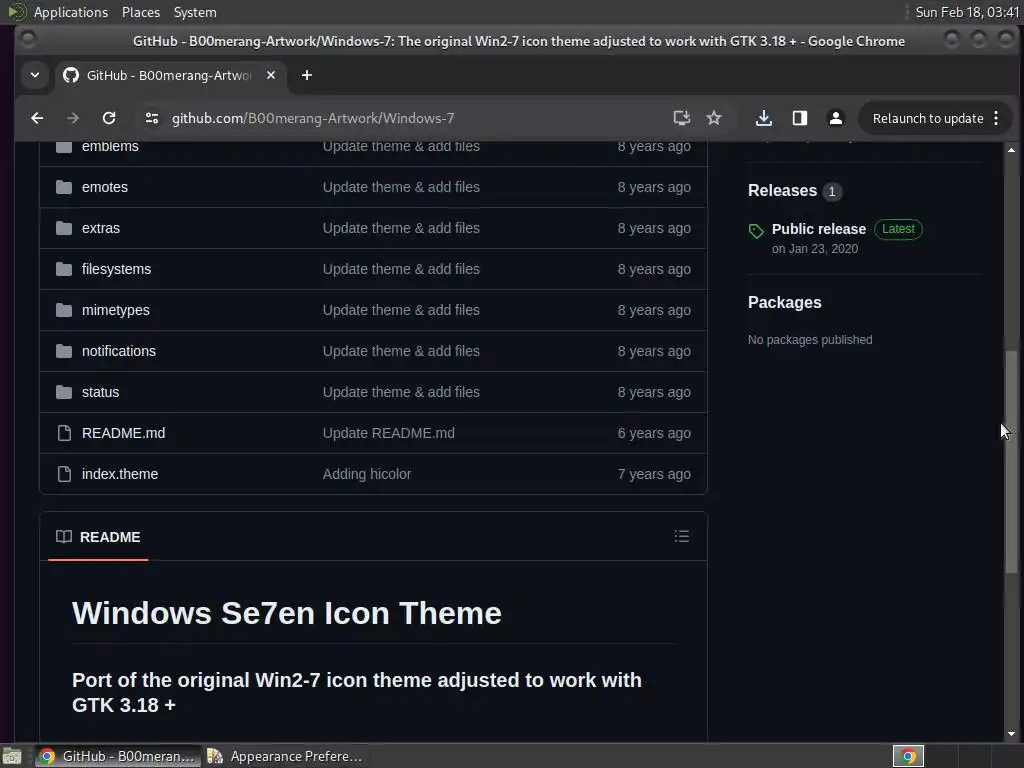Image resolution: width=1024 pixels, height=768 pixels.
Task: Bookmark this page with the star icon
Action: pos(714,118)
